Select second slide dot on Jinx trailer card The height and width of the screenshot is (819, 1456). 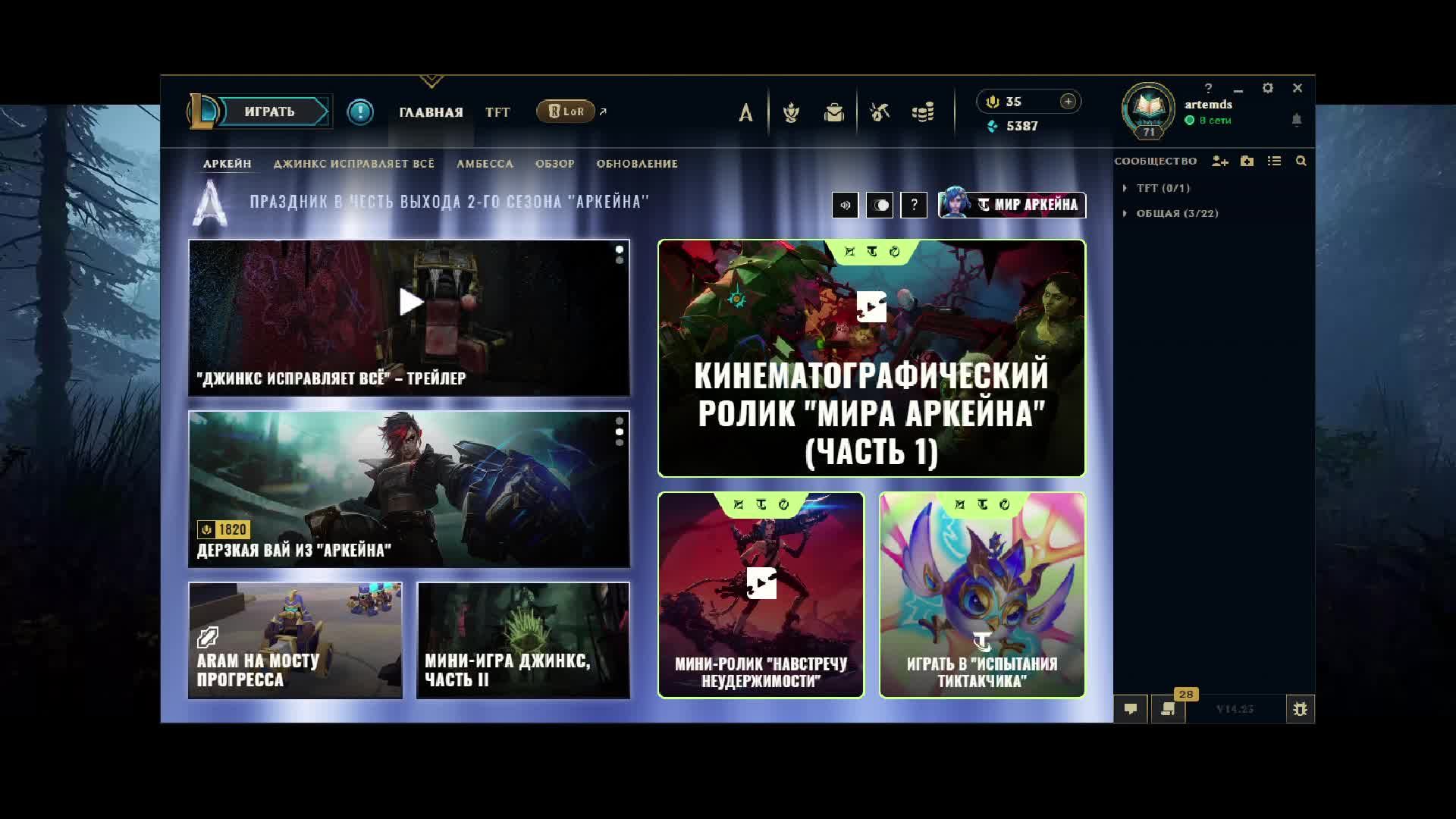(620, 260)
